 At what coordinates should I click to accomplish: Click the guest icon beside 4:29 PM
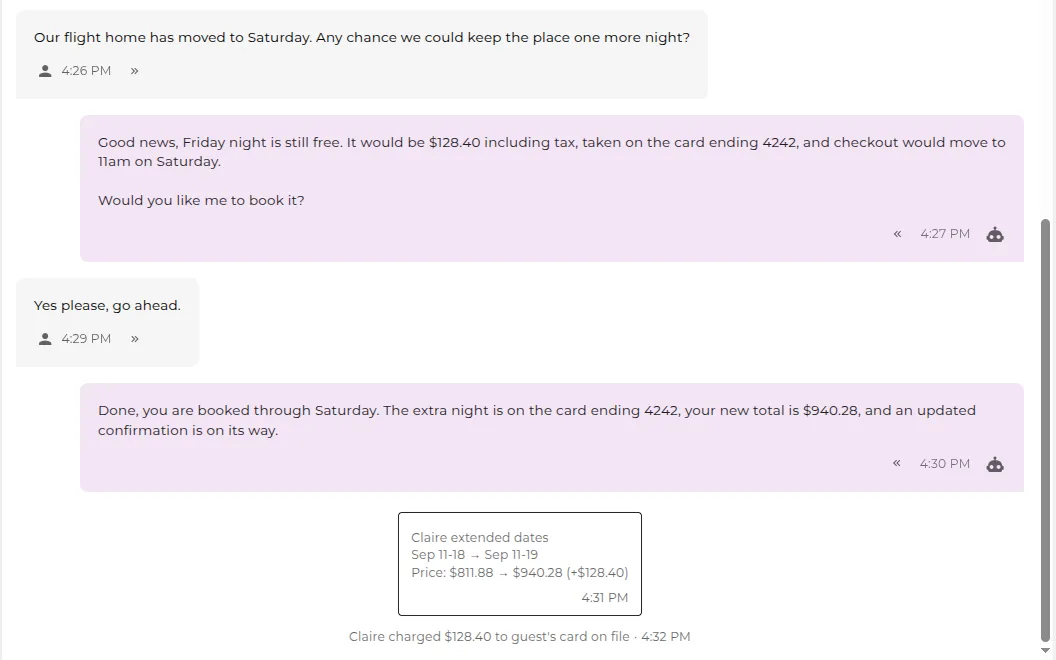coord(45,339)
